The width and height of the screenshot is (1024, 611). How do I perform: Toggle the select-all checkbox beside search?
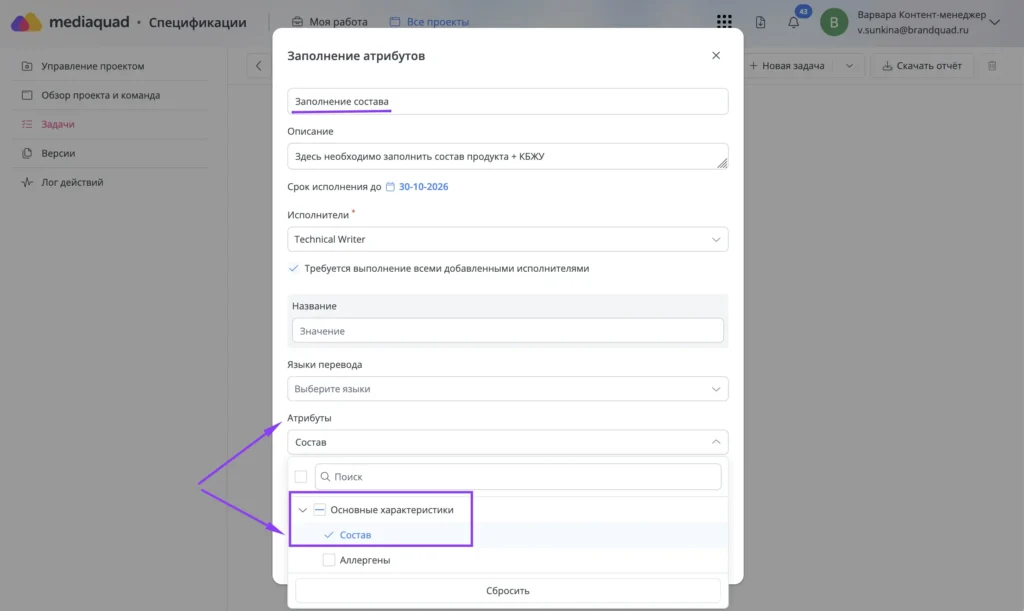[x=300, y=477]
